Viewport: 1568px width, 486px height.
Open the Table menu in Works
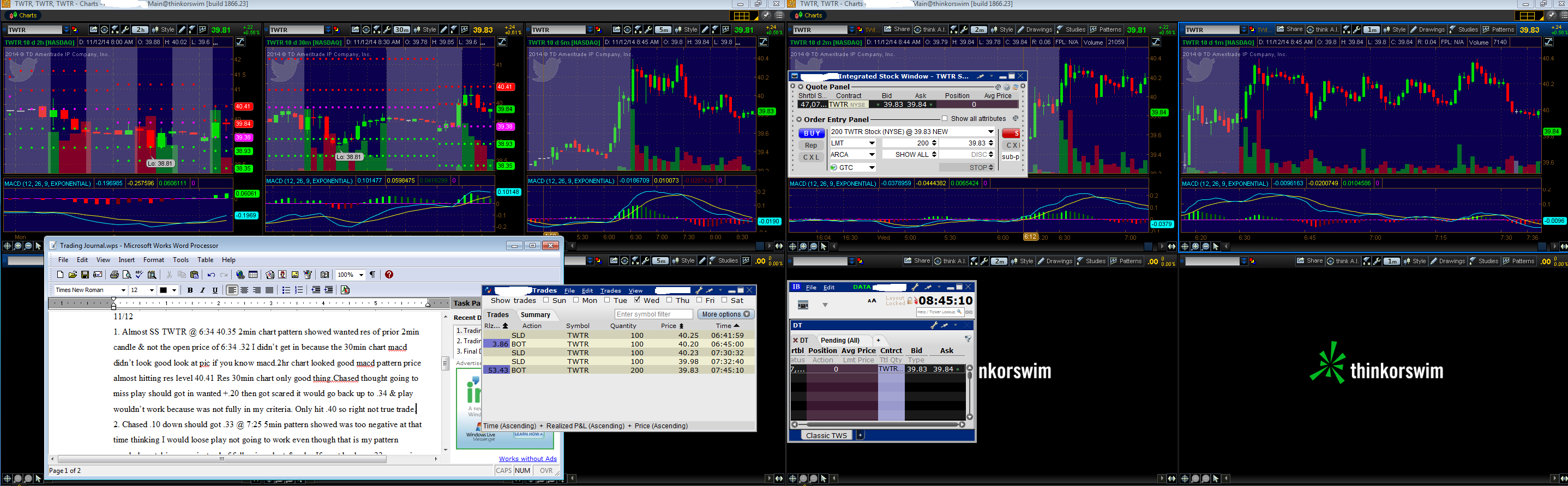(x=206, y=260)
